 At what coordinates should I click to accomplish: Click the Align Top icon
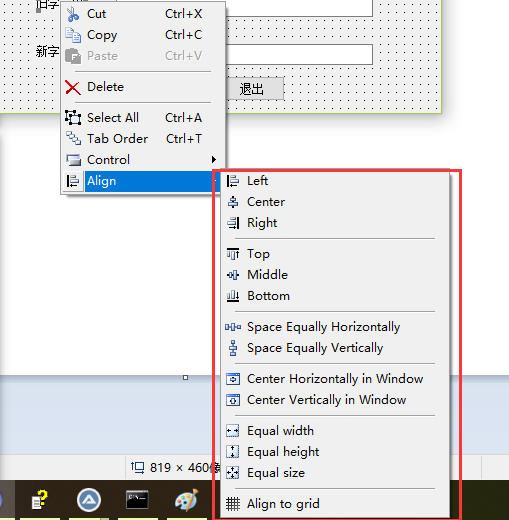[233, 254]
